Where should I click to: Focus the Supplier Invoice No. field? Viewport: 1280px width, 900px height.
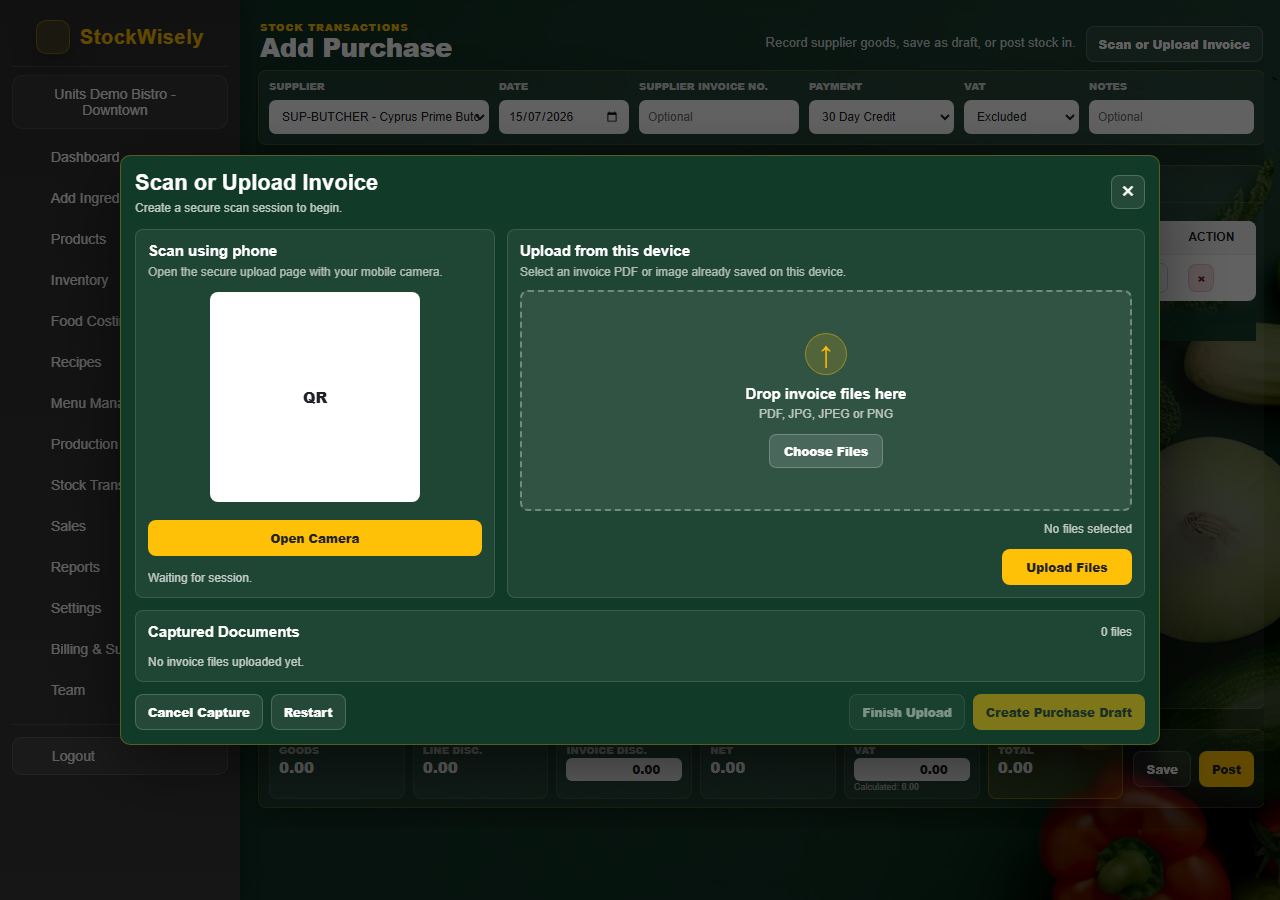[x=719, y=117]
